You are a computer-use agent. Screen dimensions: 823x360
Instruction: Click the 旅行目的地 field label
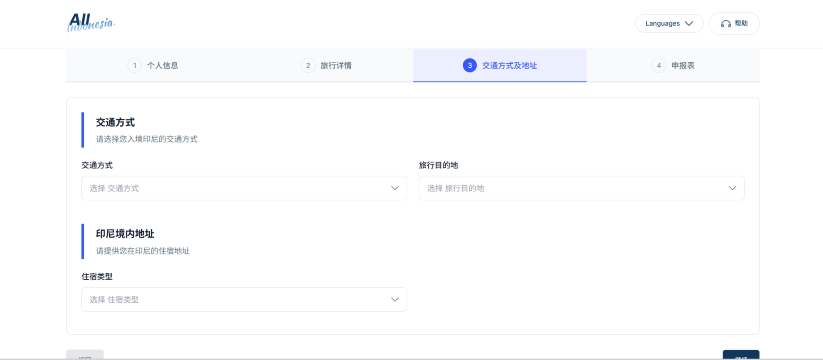point(438,165)
